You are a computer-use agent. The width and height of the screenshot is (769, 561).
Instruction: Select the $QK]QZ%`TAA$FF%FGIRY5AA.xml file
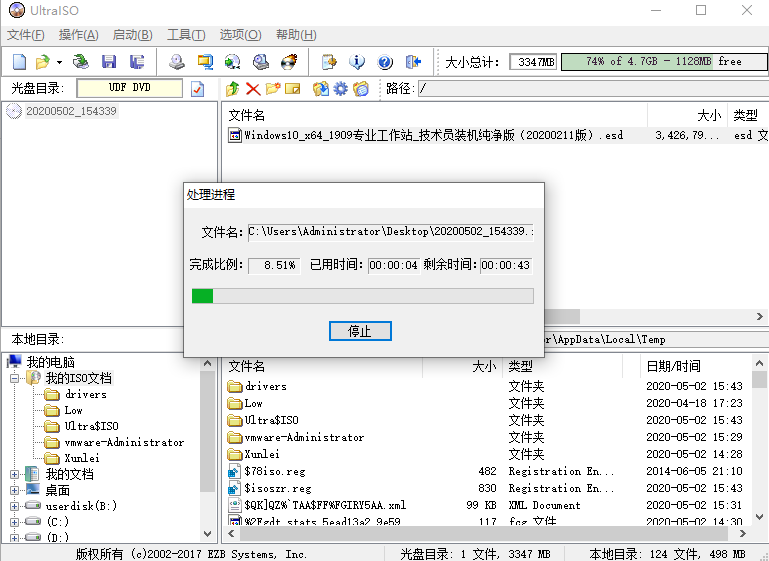325,506
